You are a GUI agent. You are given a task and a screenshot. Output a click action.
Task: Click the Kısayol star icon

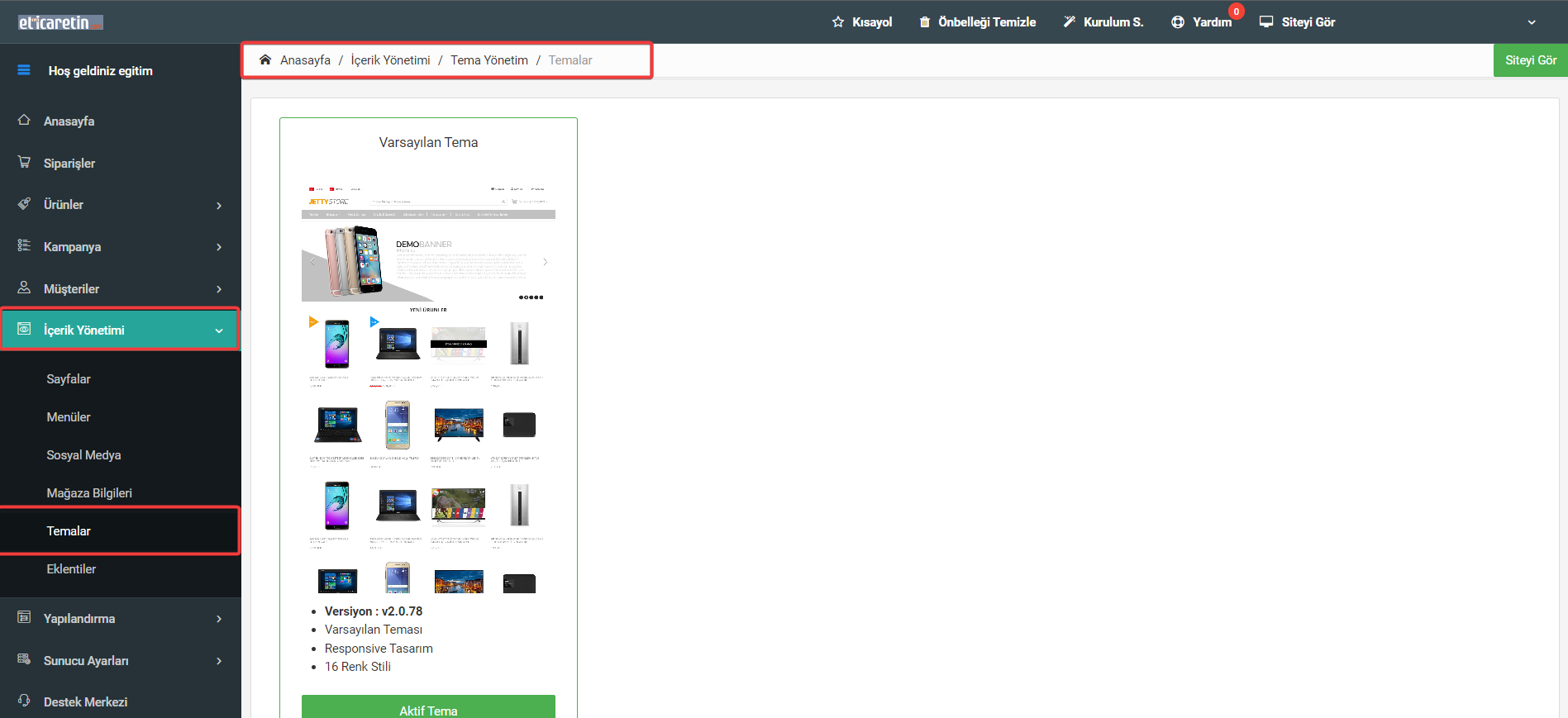pyautogui.click(x=838, y=22)
